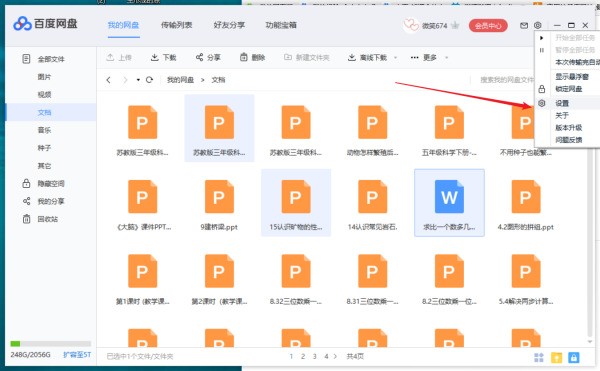
Task: Open the 会员中心 button
Action: coord(488,26)
